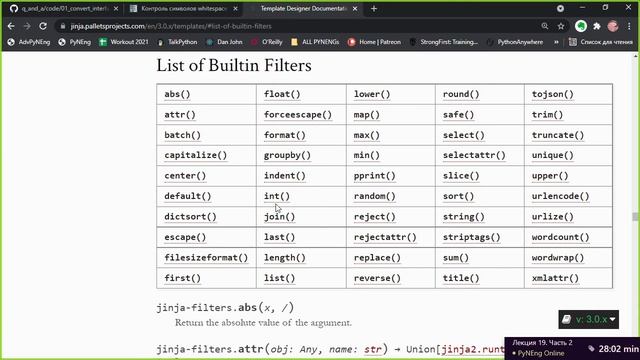View the site lock icon info
Viewport: 640px width, 360px height.
62,26
